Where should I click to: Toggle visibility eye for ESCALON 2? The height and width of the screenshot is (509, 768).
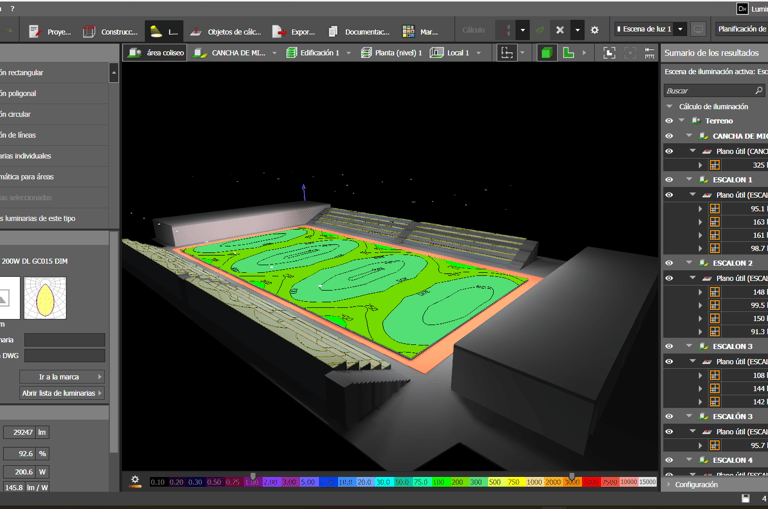[669, 263]
